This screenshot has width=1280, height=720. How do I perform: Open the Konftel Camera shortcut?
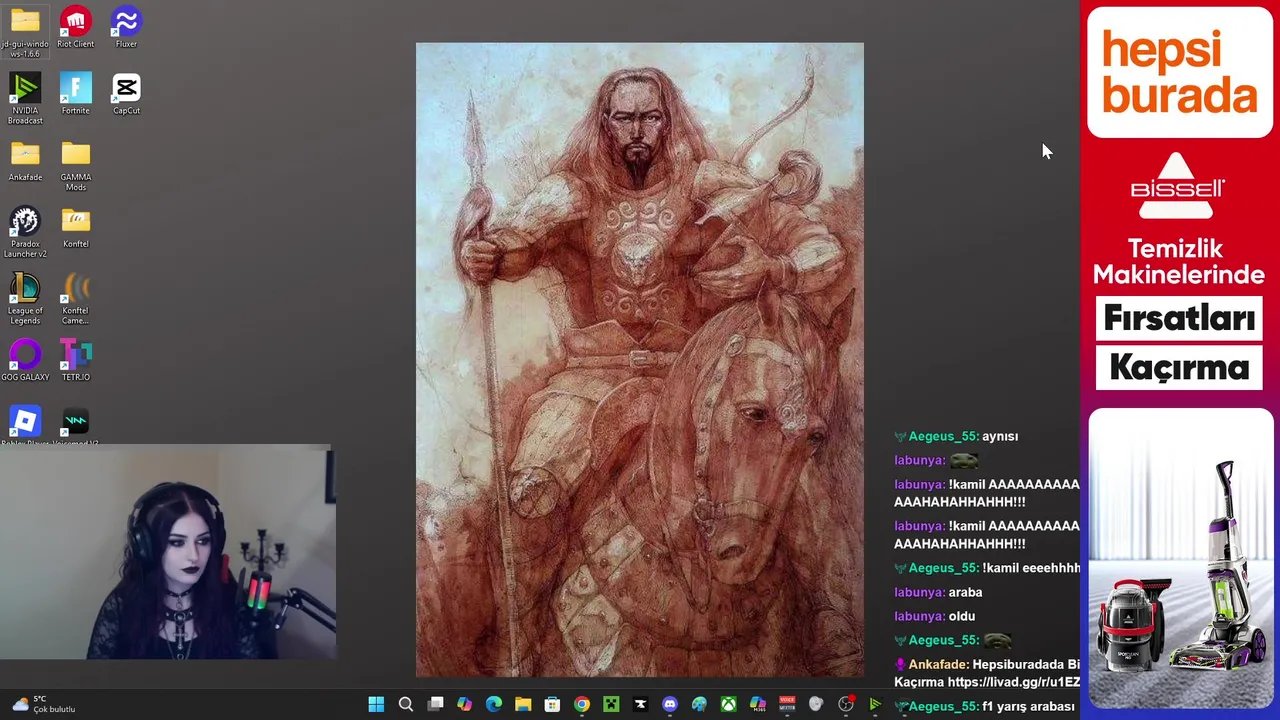tap(75, 299)
